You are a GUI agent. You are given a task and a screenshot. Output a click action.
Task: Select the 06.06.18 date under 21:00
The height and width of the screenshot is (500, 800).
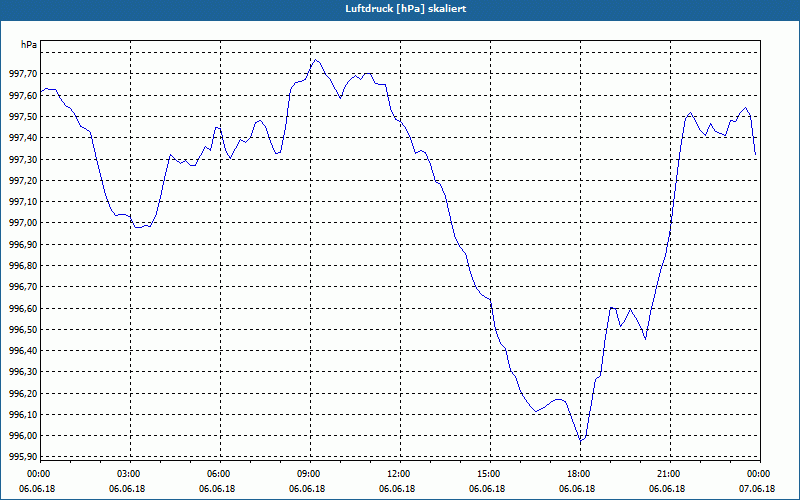667,489
